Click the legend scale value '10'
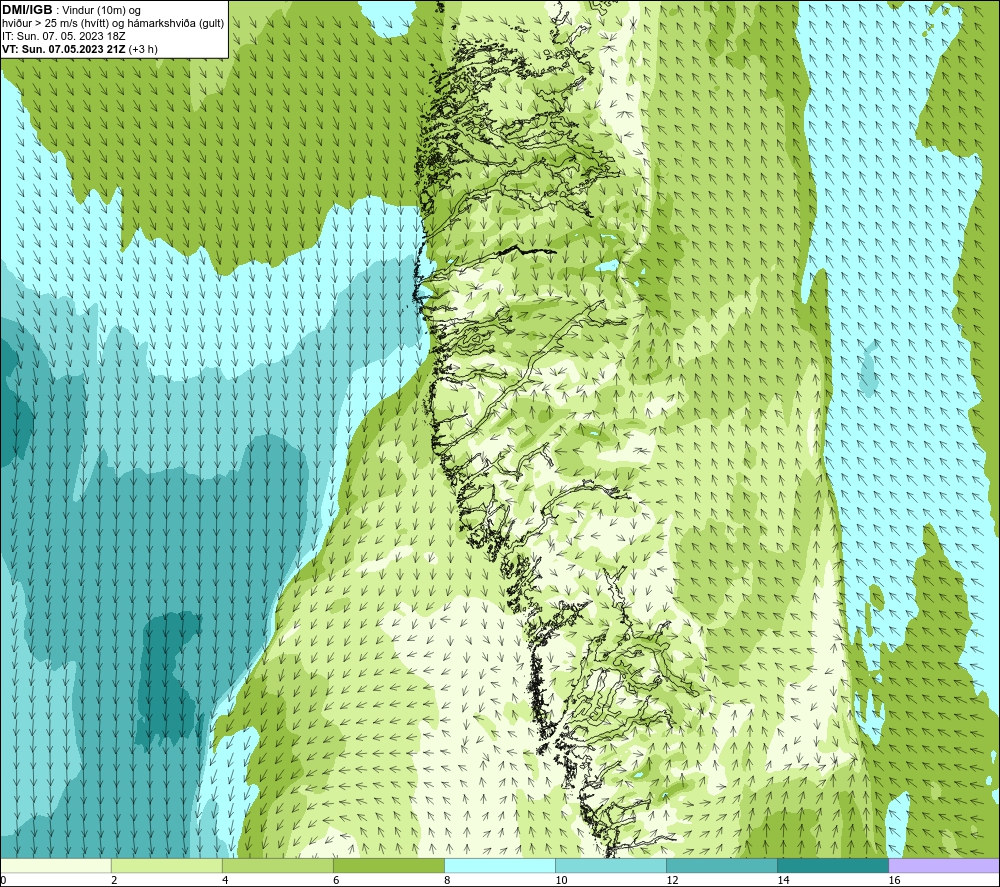The height and width of the screenshot is (887, 1000). point(561,880)
